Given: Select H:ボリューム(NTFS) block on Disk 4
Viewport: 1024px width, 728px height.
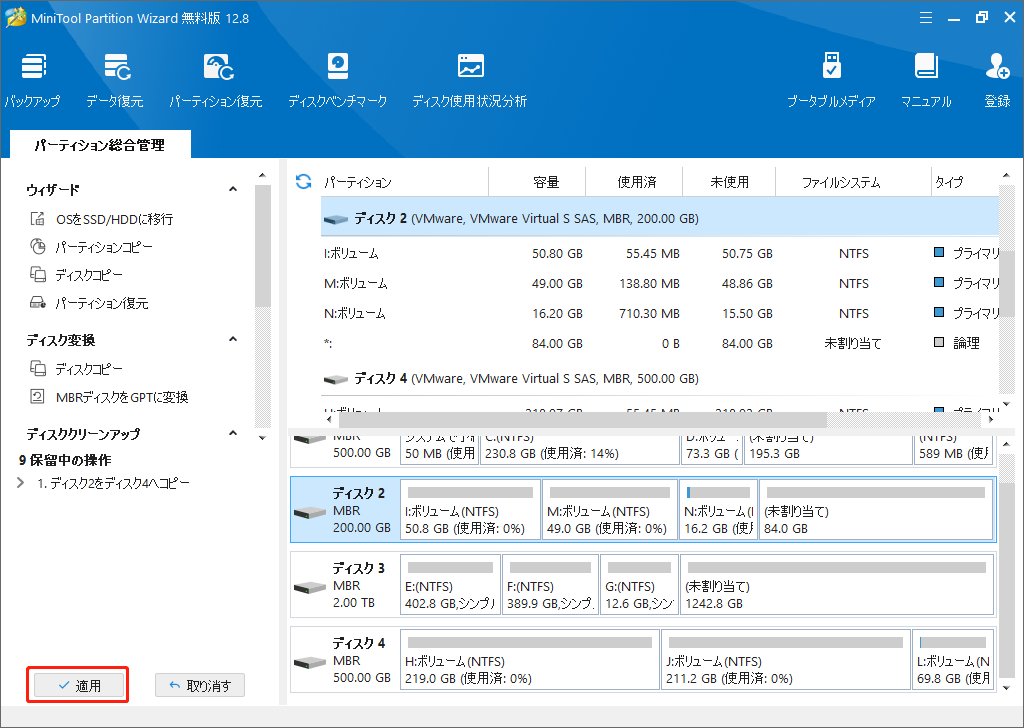Looking at the screenshot, I should click(x=530, y=659).
